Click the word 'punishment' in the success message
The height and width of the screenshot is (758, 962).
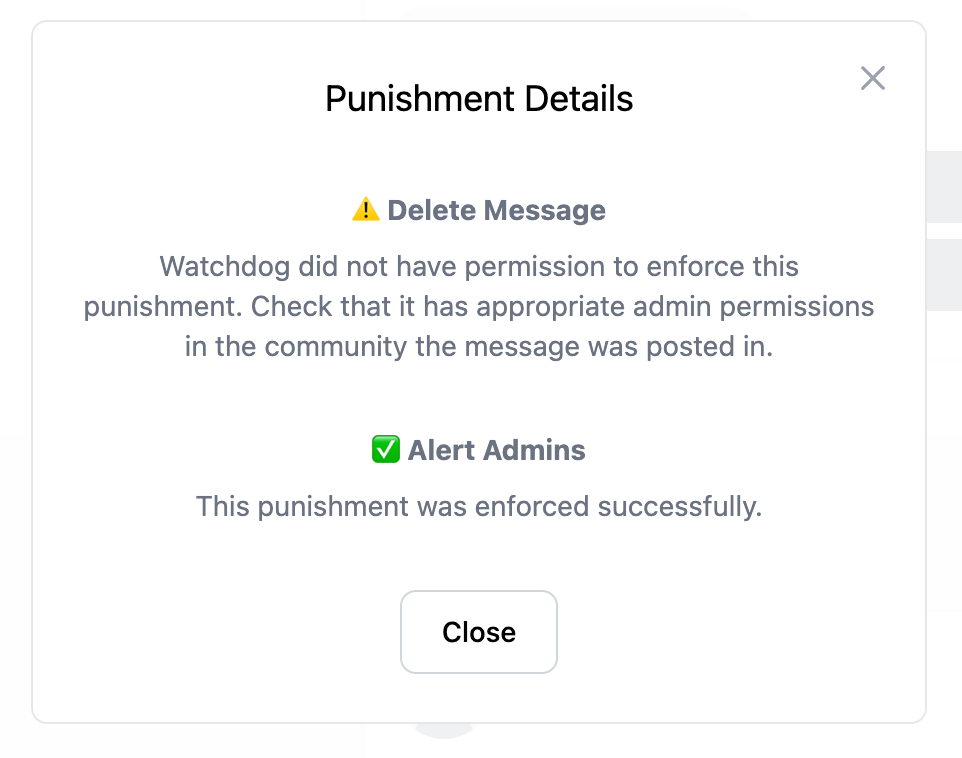point(323,506)
